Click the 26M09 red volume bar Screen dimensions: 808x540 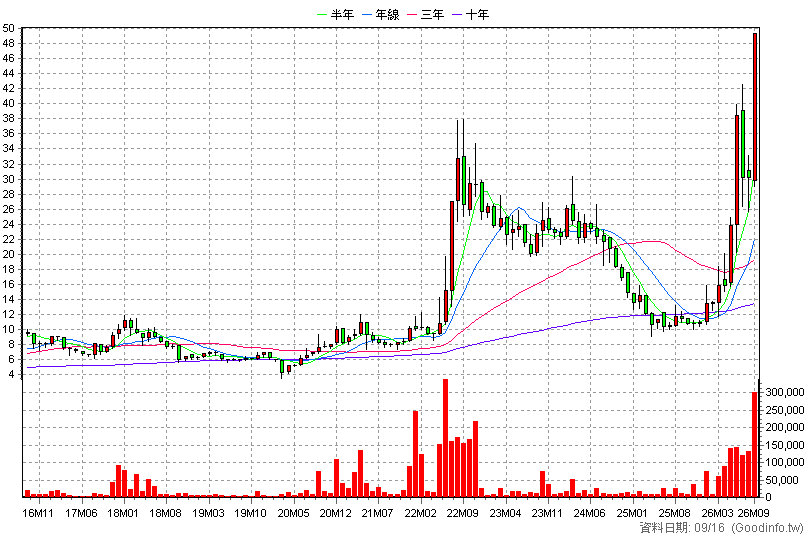click(755, 444)
